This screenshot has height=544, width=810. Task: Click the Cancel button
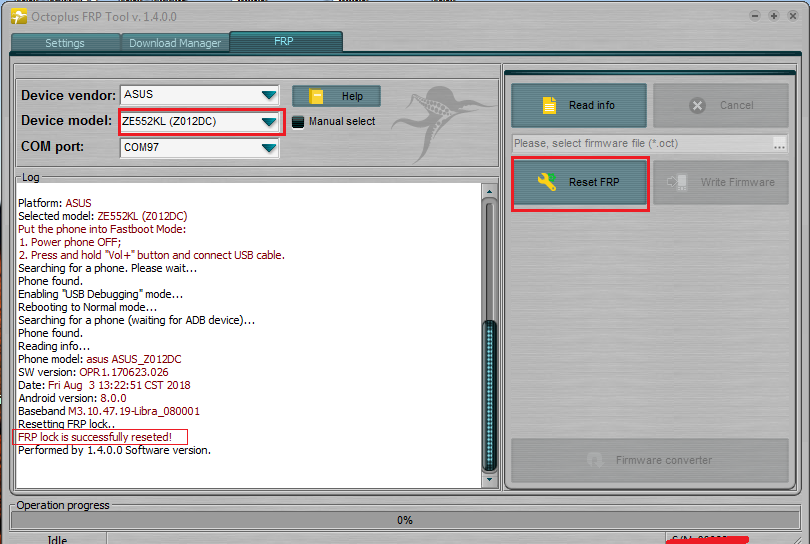pyautogui.click(x=721, y=105)
